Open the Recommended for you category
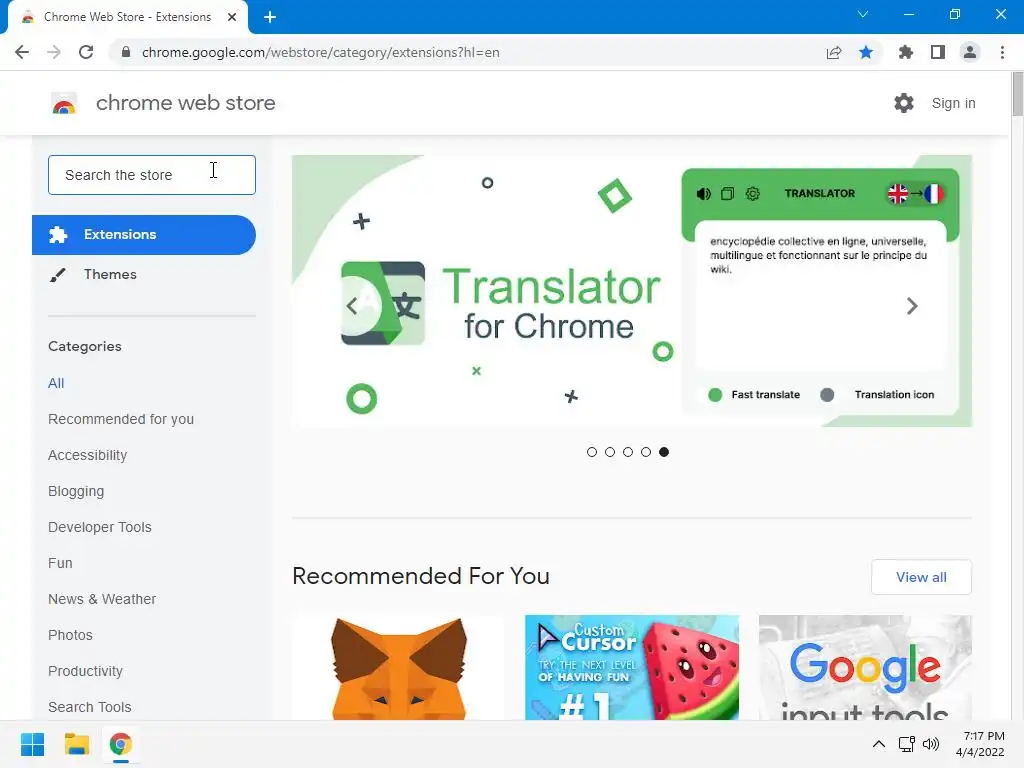Image resolution: width=1024 pixels, height=768 pixels. click(x=121, y=419)
